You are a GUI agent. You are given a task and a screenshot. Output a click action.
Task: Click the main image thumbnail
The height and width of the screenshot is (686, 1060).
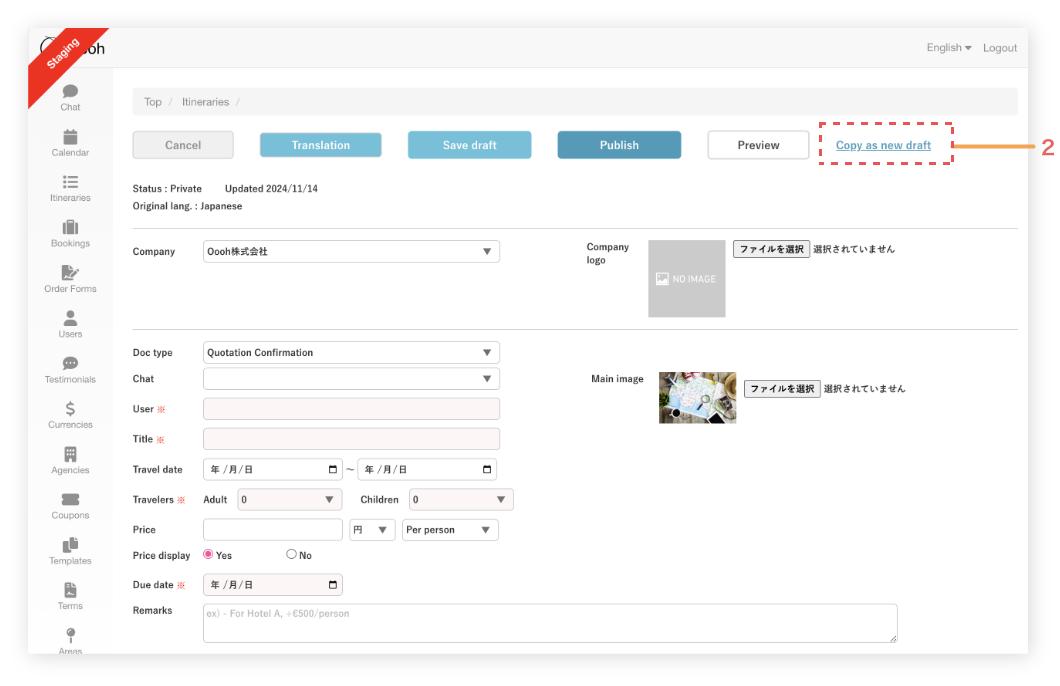(697, 398)
